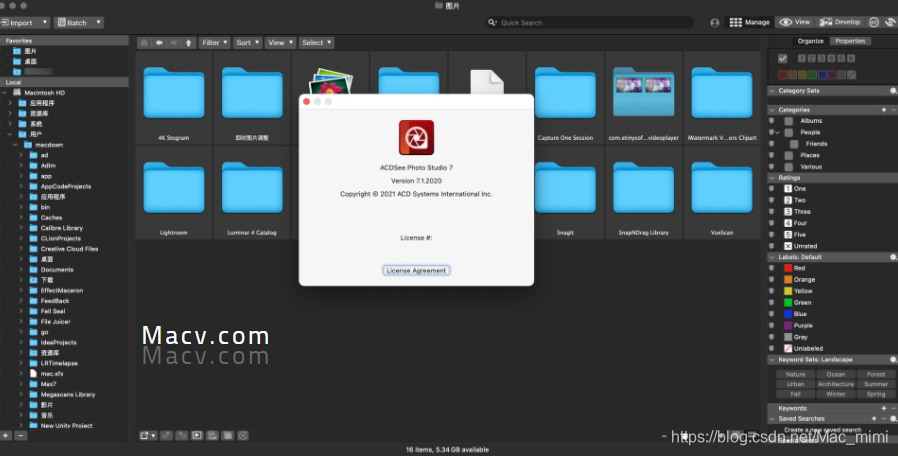Add a keyword with Keywords plus icon
The image size is (898, 456).
(884, 408)
